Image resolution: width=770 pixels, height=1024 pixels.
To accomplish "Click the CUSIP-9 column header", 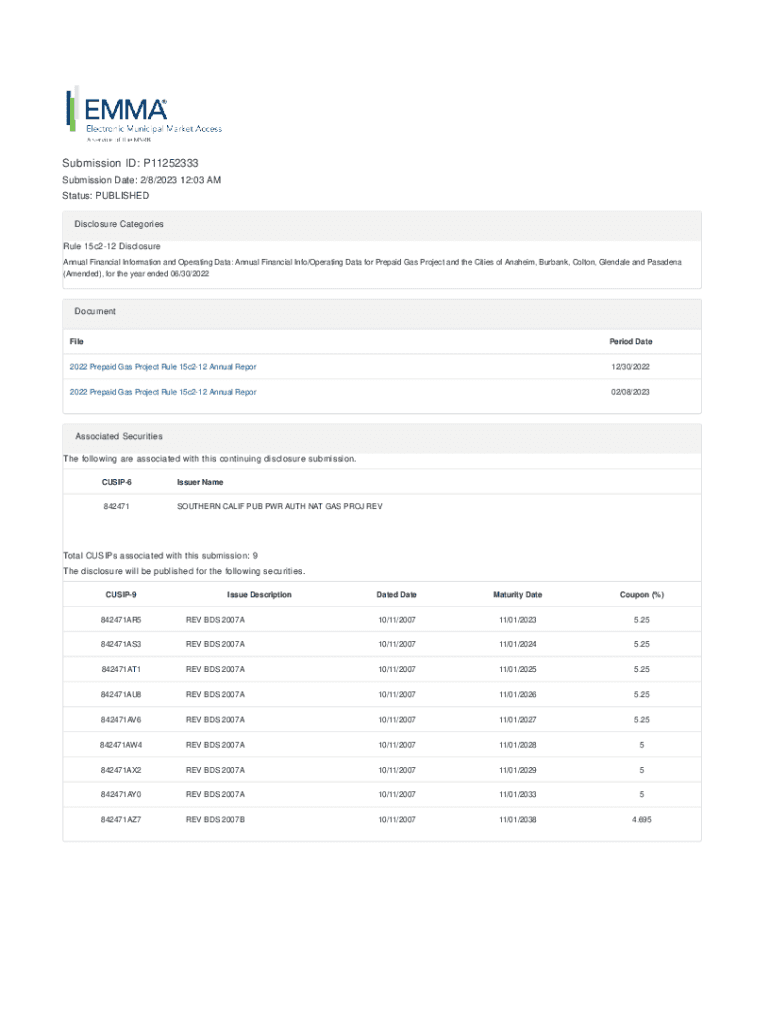I will tap(121, 595).
